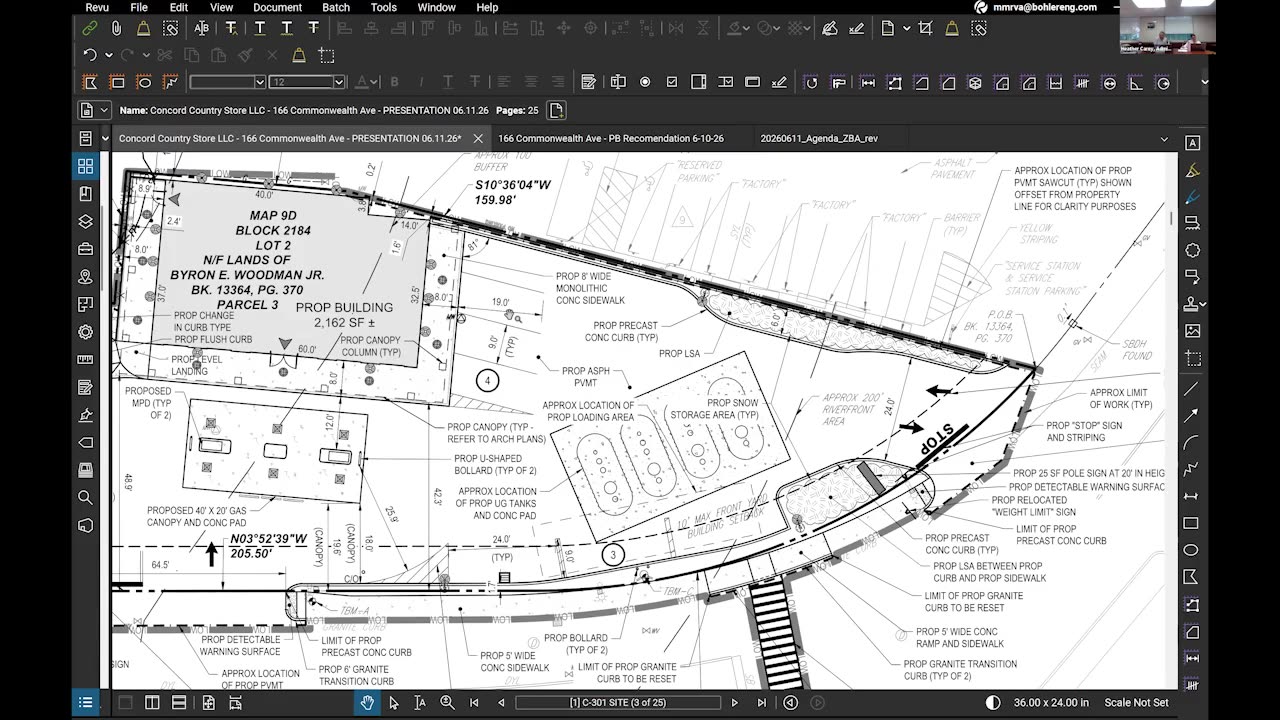Viewport: 1280px width, 720px height.
Task: Go to the next page
Action: tap(735, 703)
